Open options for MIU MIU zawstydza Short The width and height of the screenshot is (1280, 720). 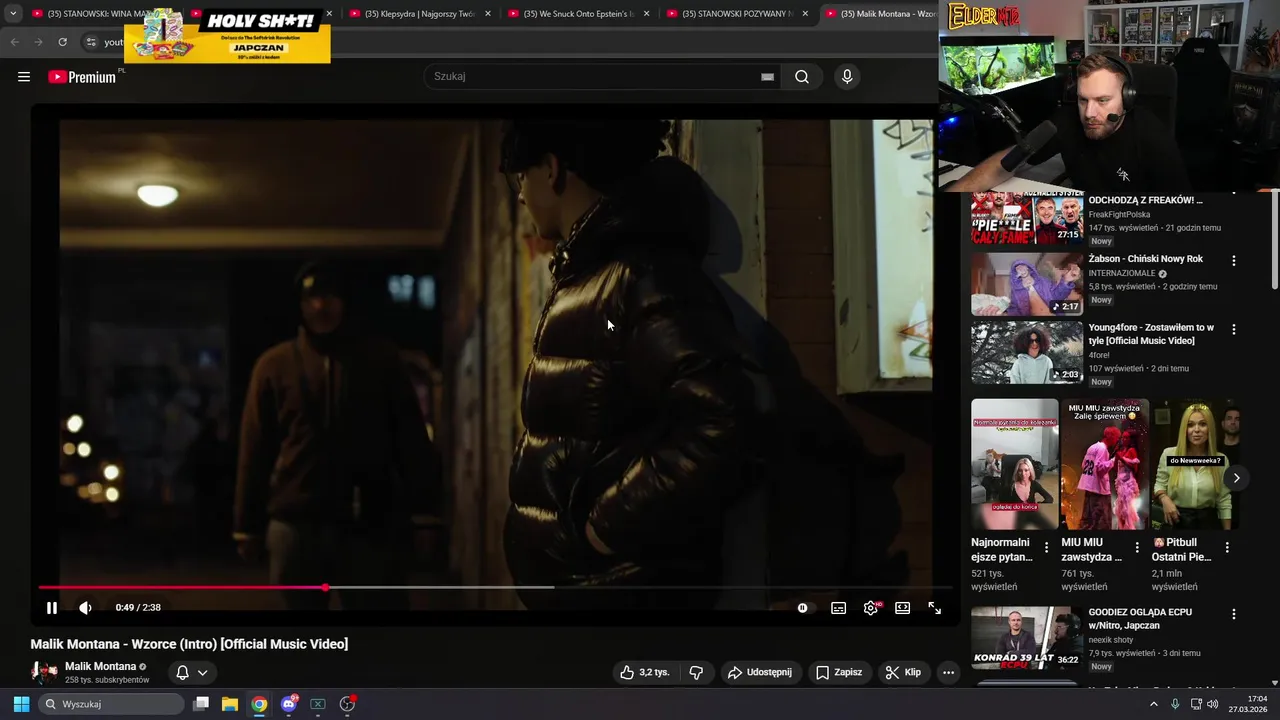pos(1137,548)
